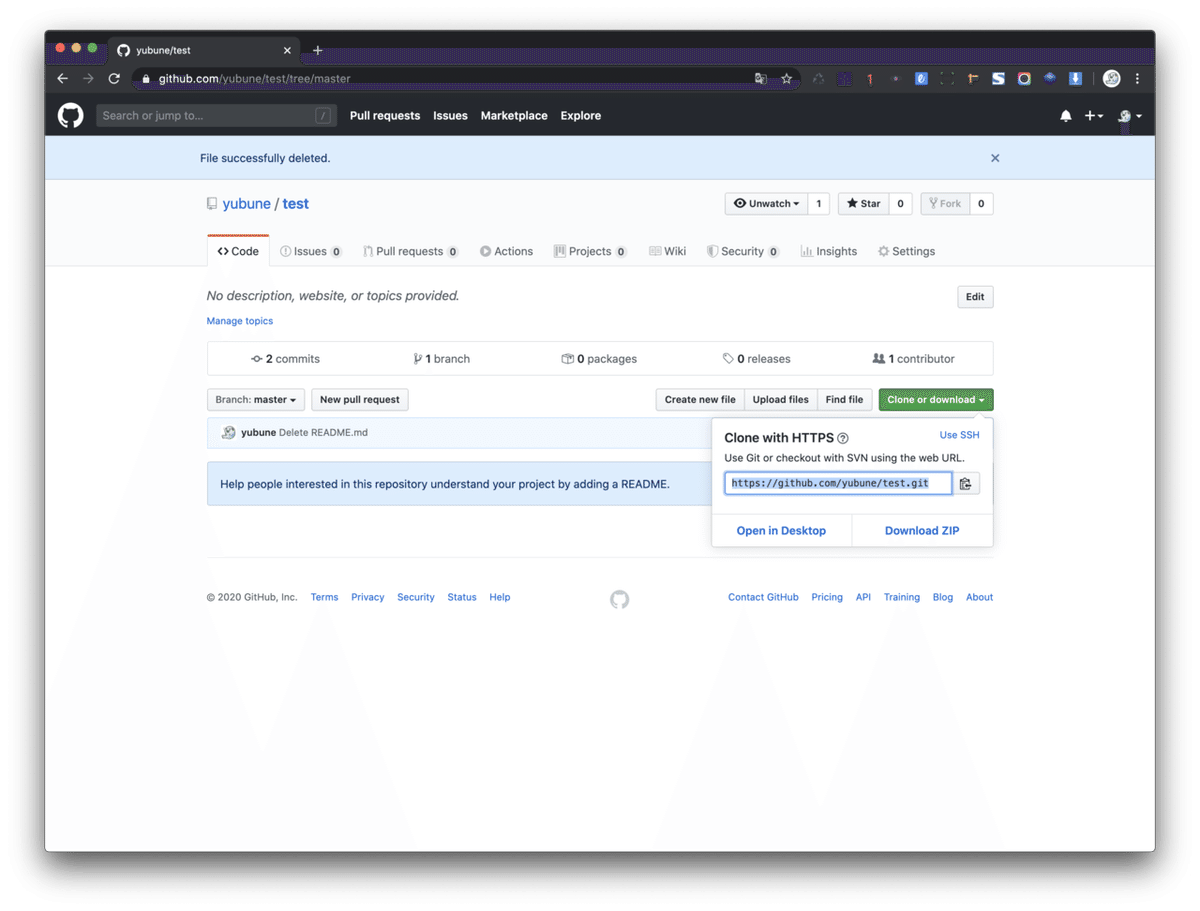Open the Settings tab
1200x911 pixels.
click(x=906, y=252)
